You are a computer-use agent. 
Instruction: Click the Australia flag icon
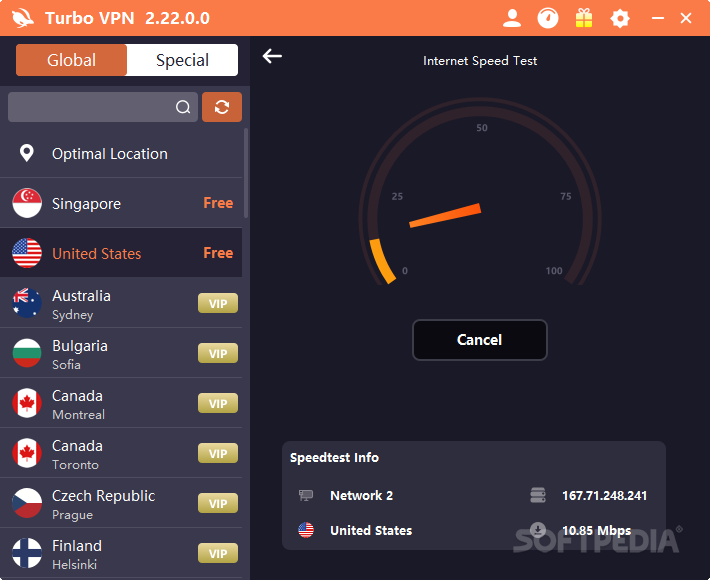(27, 303)
